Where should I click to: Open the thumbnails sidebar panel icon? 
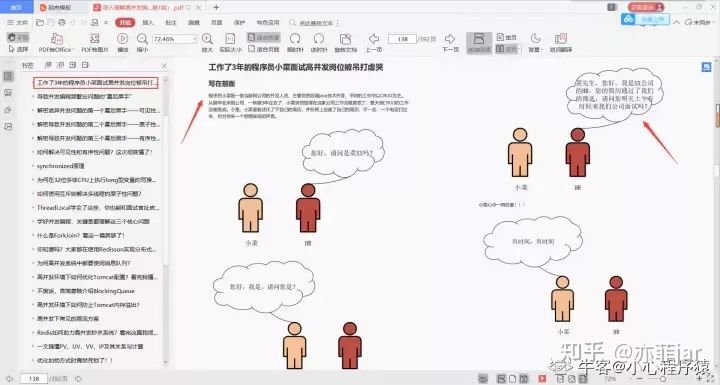[x=8, y=93]
